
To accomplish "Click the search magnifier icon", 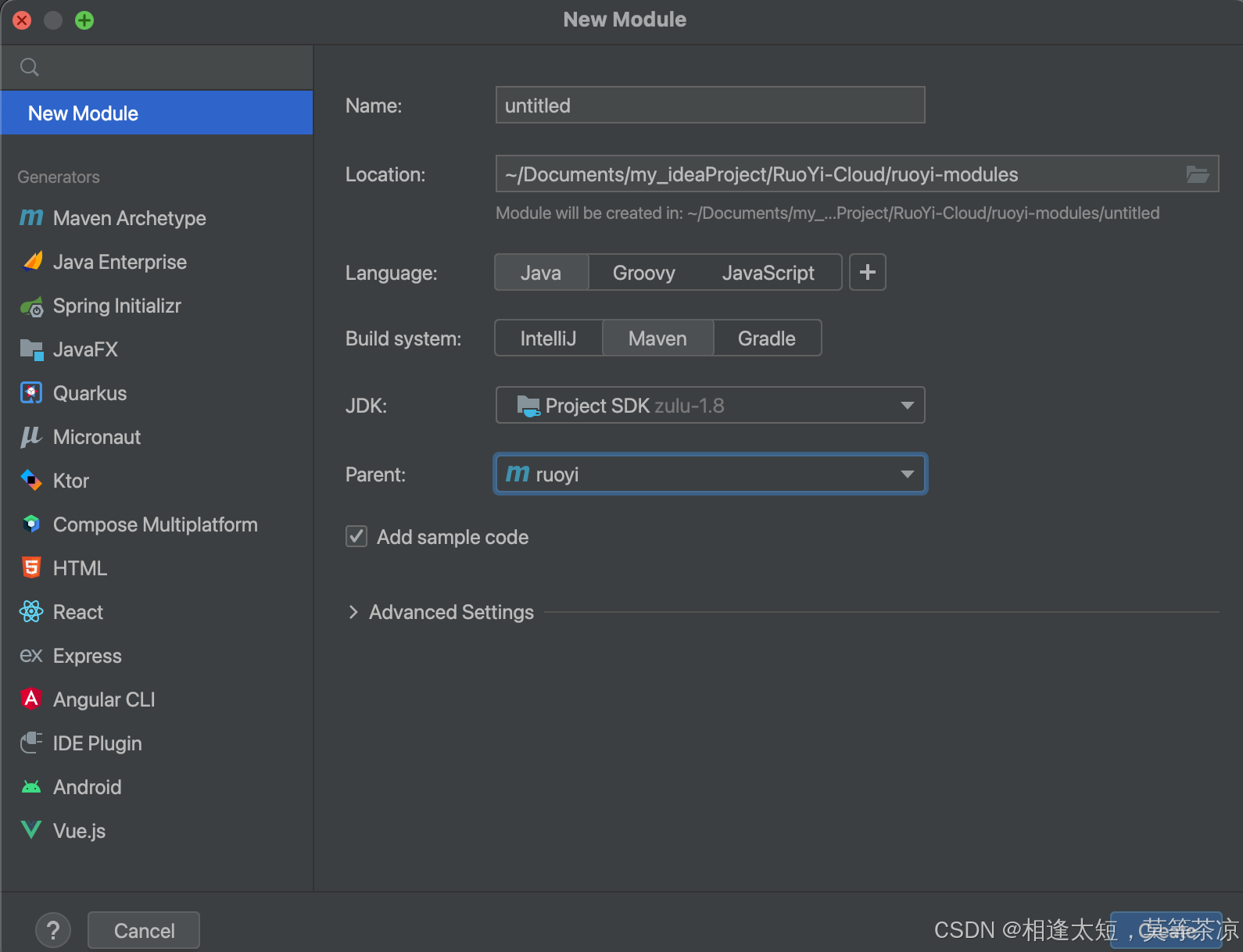I will point(30,67).
